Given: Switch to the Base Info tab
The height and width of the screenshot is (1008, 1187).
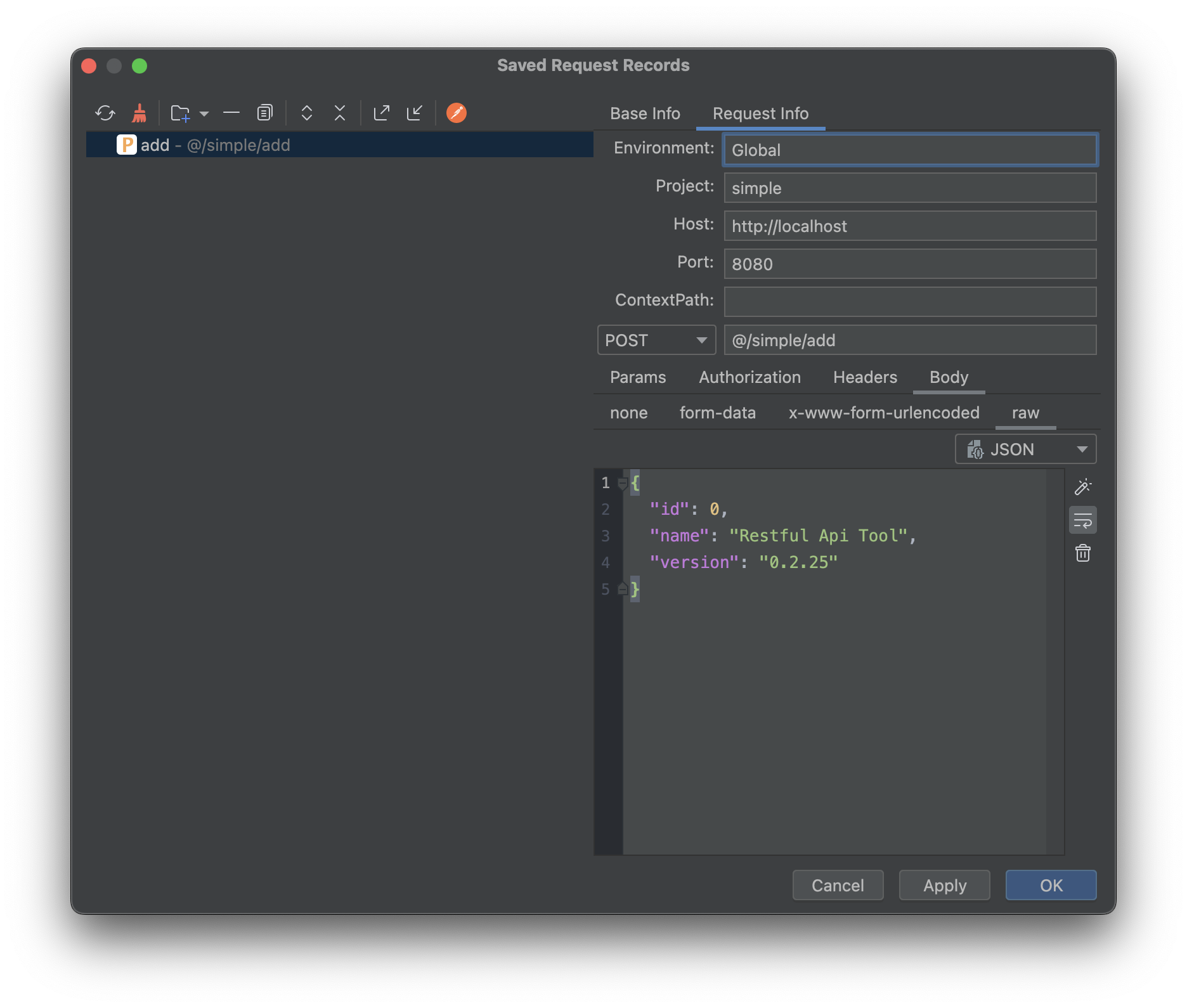Looking at the screenshot, I should 645,113.
